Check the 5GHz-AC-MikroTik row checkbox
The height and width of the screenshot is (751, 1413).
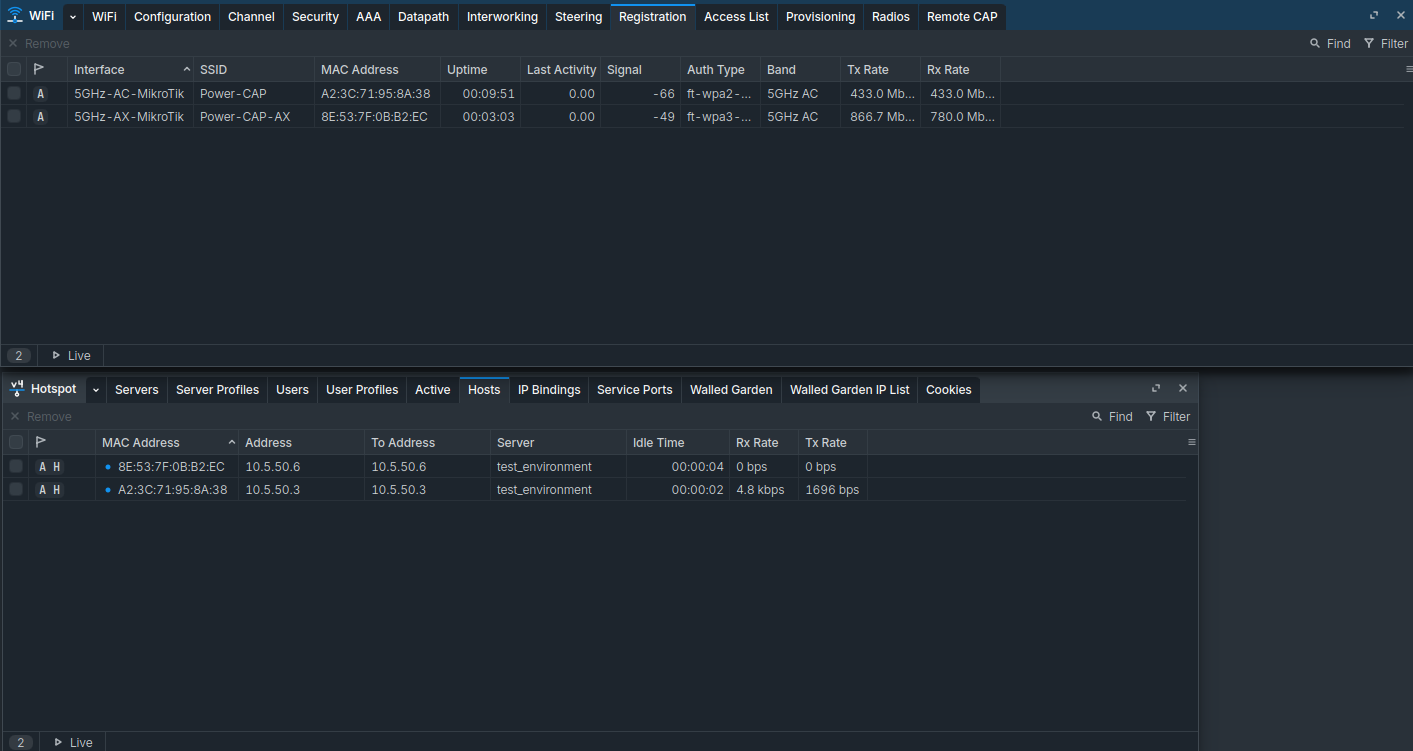click(x=14, y=93)
